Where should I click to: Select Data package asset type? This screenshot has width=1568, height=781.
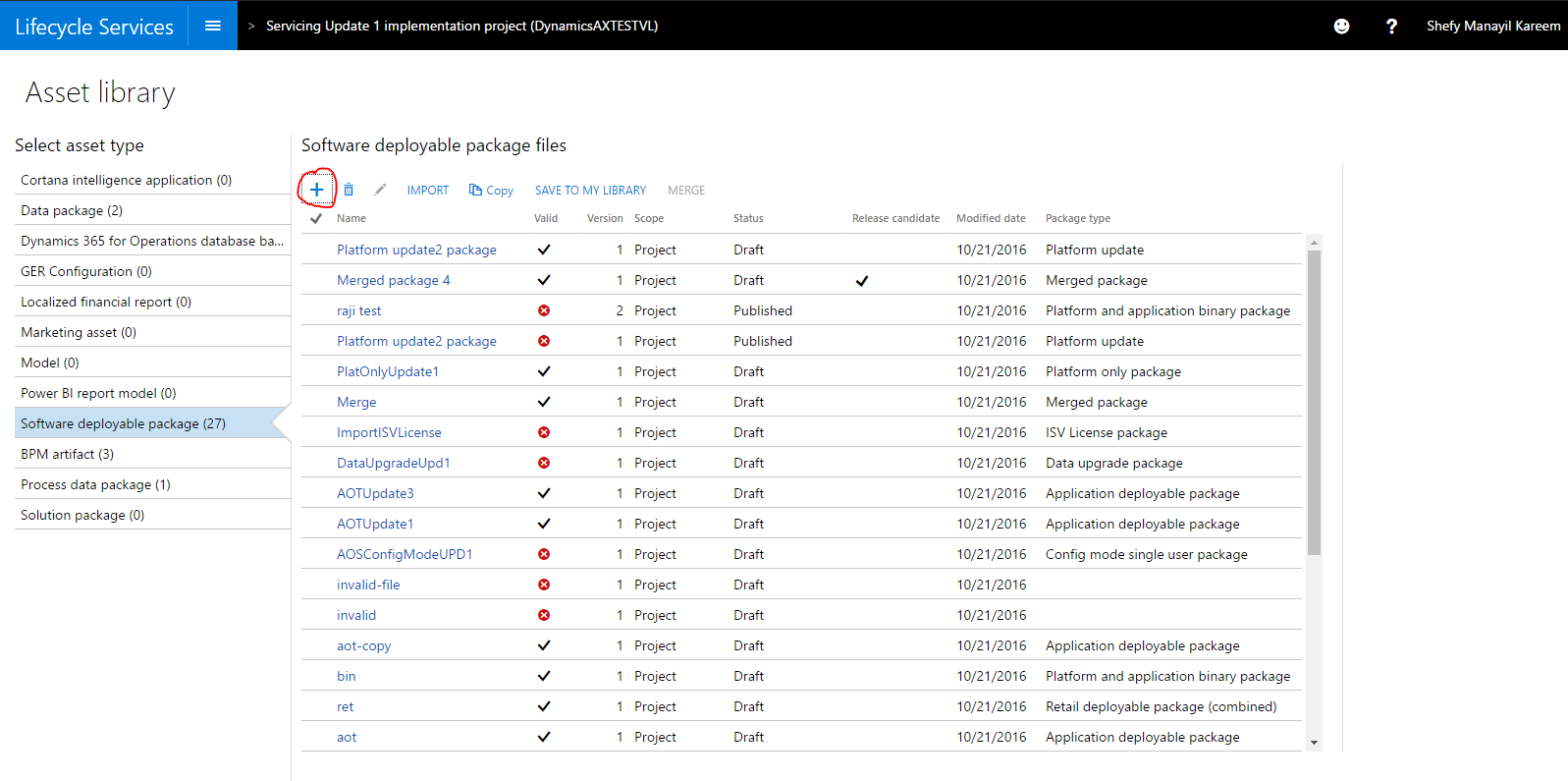[x=72, y=210]
